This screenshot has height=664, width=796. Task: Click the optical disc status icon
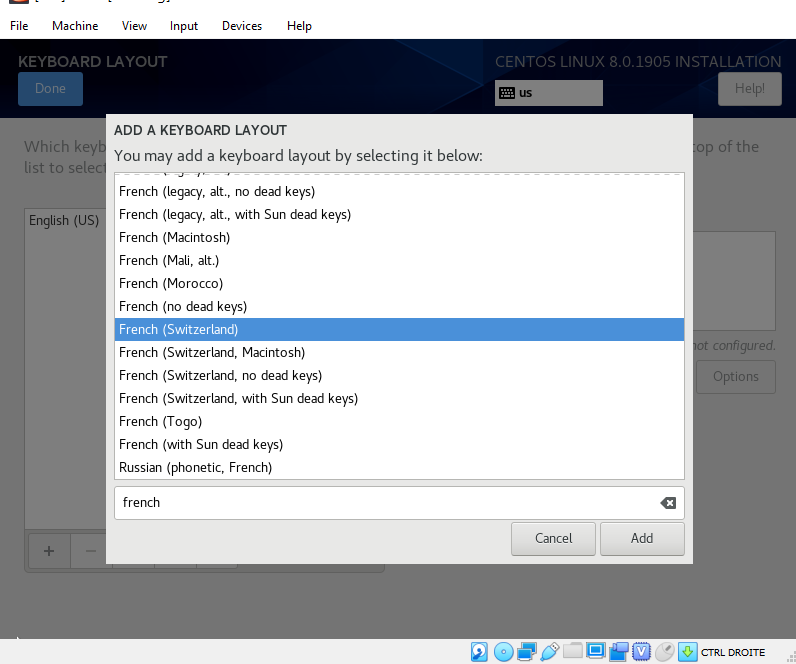click(x=503, y=652)
